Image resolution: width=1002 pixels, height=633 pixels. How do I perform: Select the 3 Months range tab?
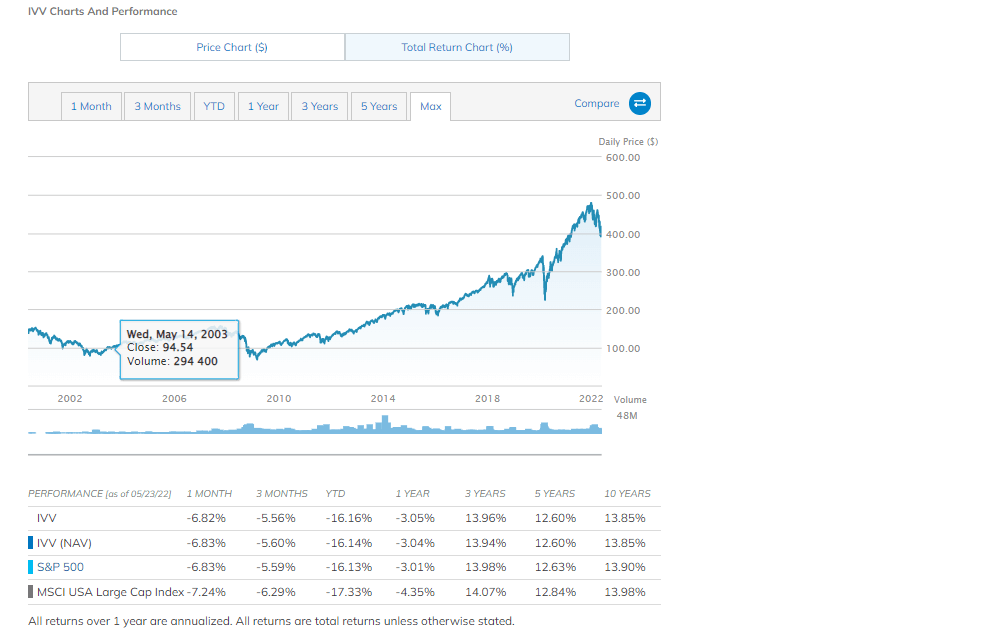click(157, 107)
